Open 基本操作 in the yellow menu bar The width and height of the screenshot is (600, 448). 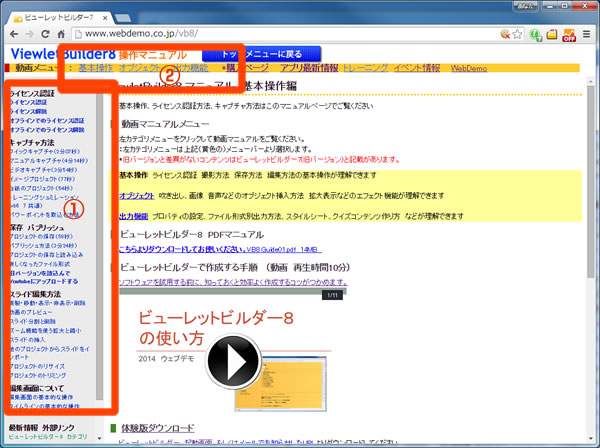[x=97, y=69]
